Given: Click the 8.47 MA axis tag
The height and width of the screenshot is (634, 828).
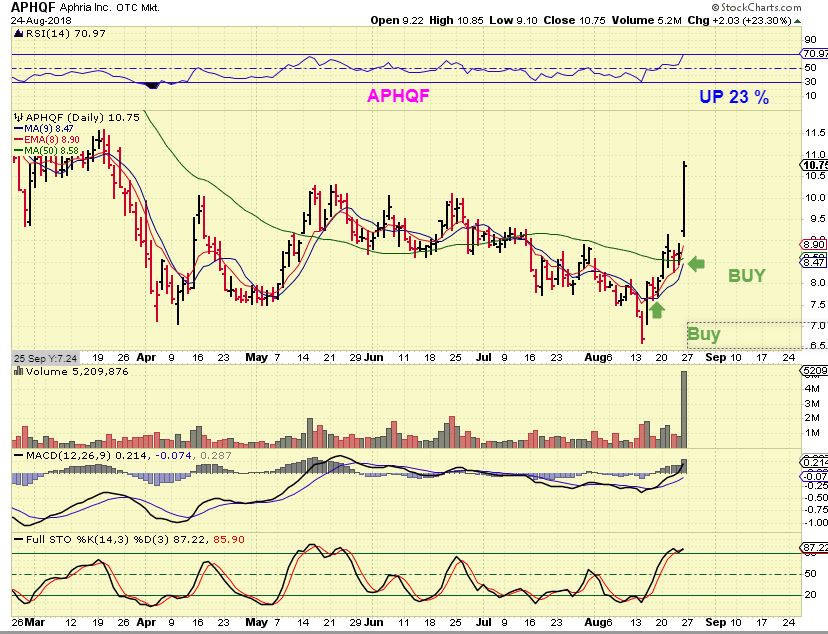Looking at the screenshot, I should pos(814,262).
